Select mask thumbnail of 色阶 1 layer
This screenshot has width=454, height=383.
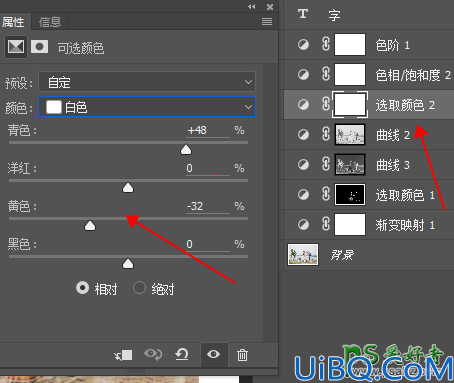[x=350, y=44]
